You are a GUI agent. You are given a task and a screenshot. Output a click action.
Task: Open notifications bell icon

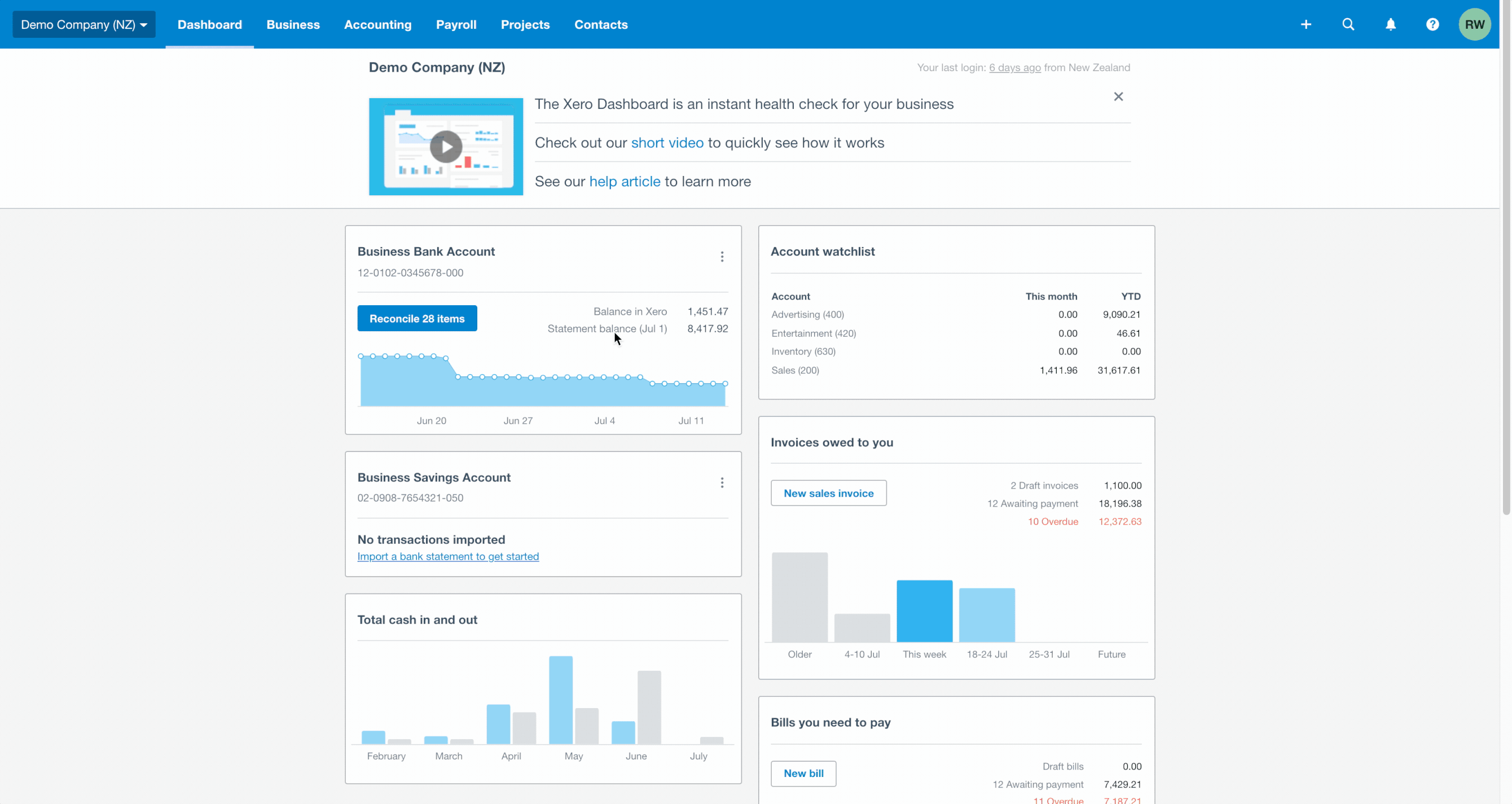point(1391,24)
